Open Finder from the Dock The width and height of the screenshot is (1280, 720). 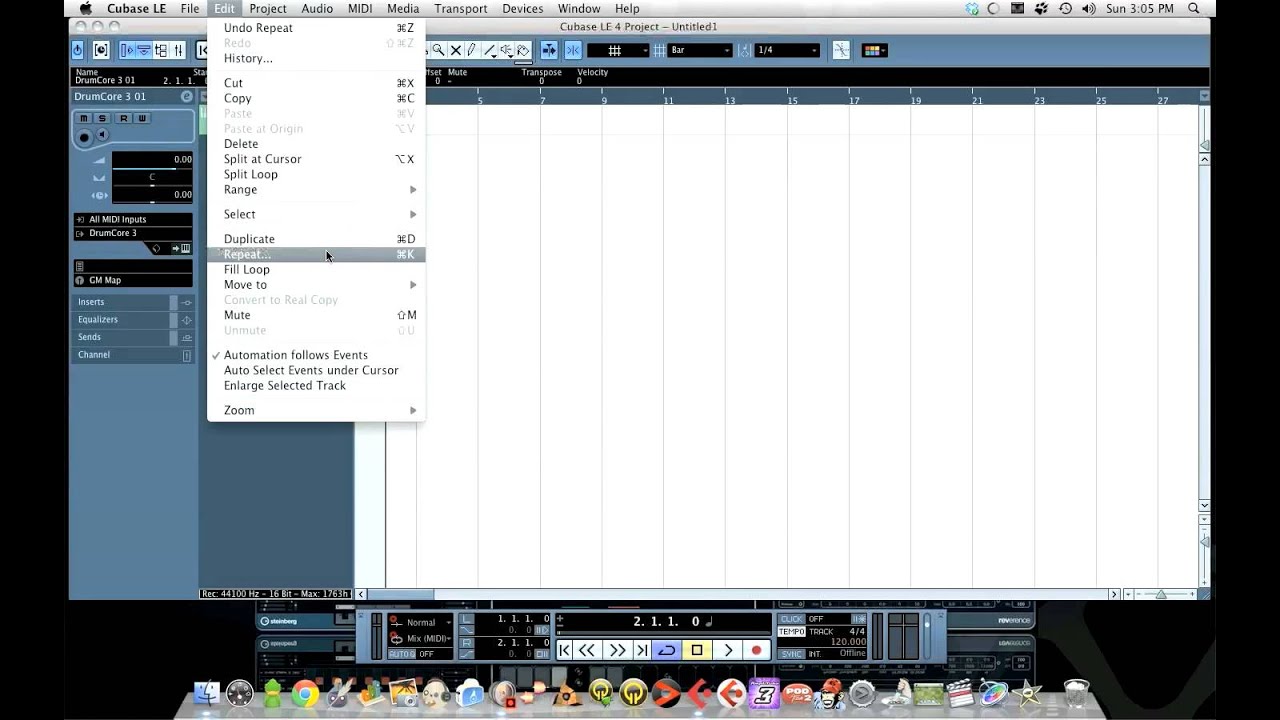point(207,693)
